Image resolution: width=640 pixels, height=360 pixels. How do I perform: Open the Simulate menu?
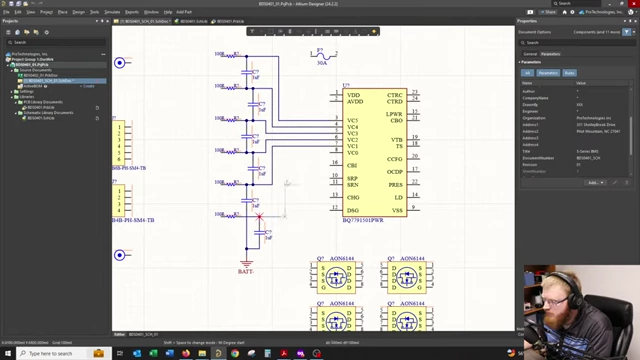click(x=112, y=12)
